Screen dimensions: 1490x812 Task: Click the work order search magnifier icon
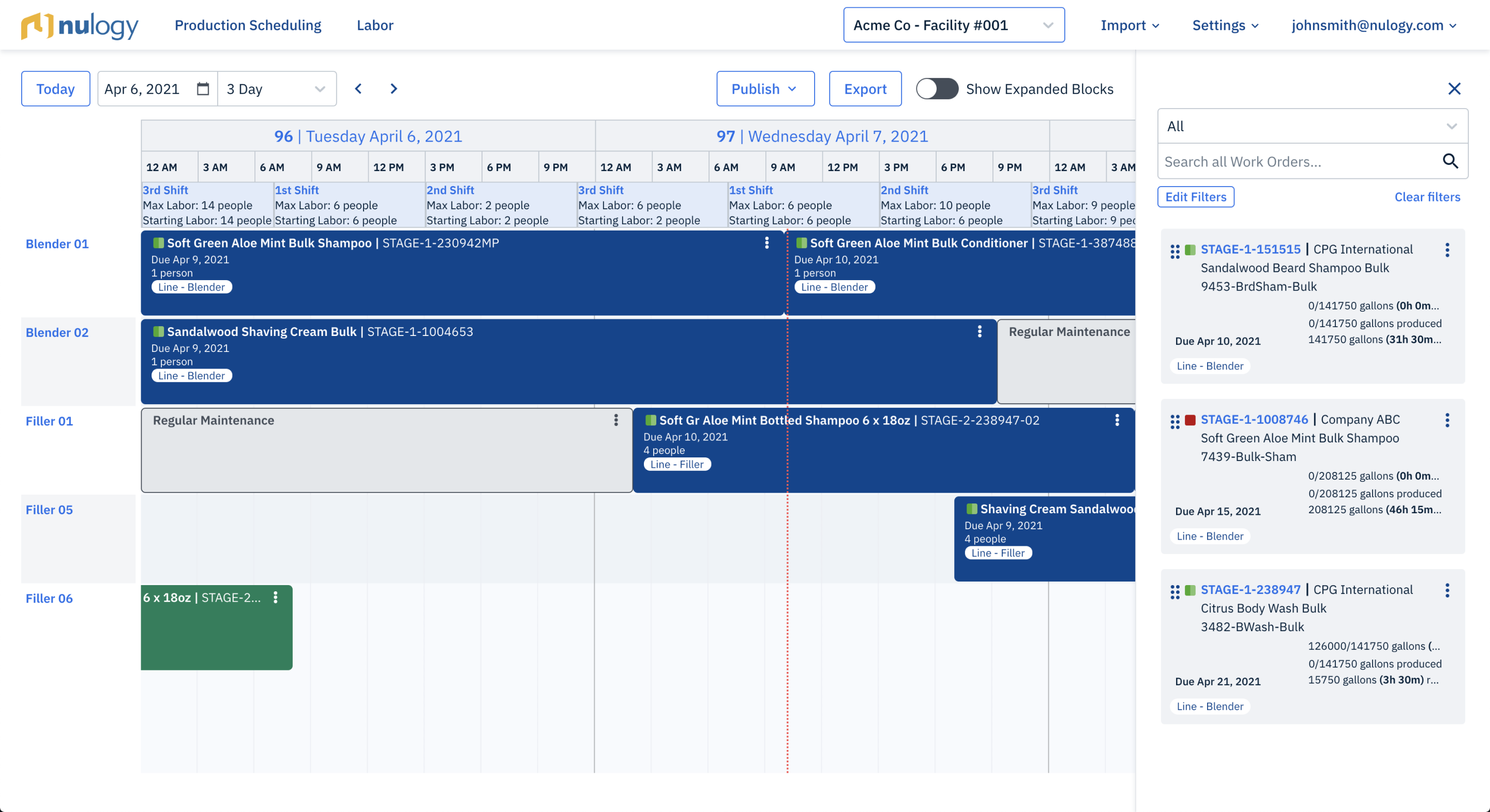coord(1450,161)
